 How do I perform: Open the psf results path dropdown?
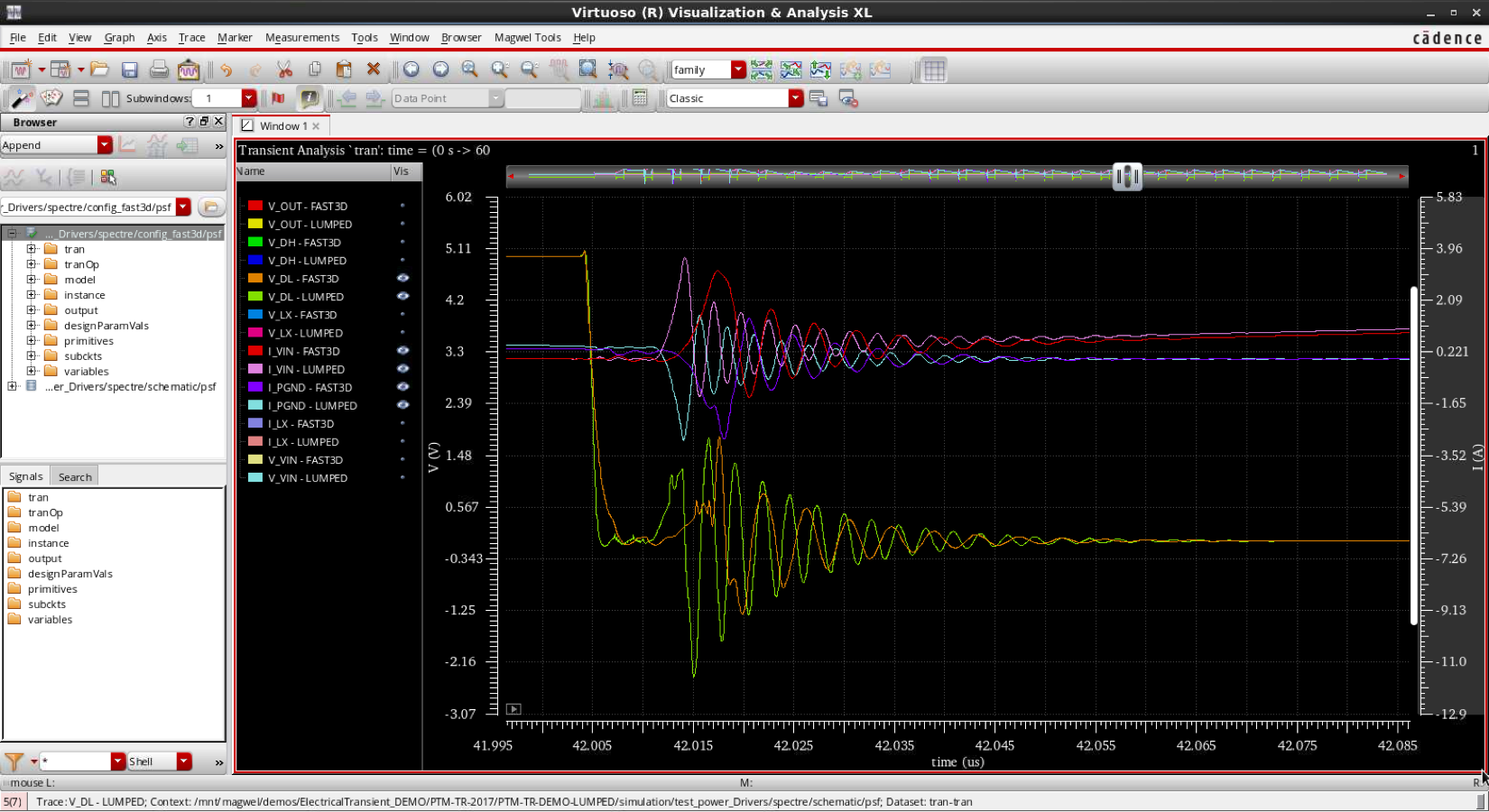pos(183,207)
